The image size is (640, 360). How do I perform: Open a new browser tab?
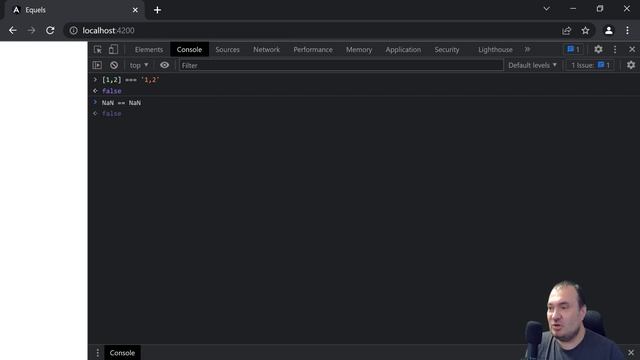[158, 10]
